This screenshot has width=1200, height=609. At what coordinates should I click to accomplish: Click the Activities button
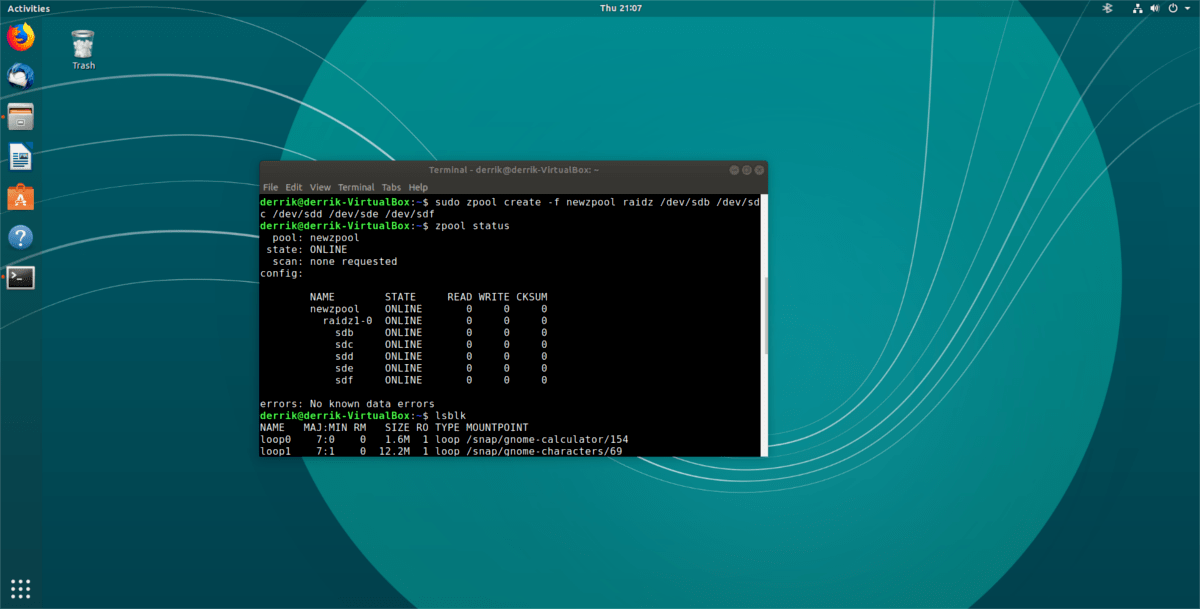pyautogui.click(x=29, y=8)
